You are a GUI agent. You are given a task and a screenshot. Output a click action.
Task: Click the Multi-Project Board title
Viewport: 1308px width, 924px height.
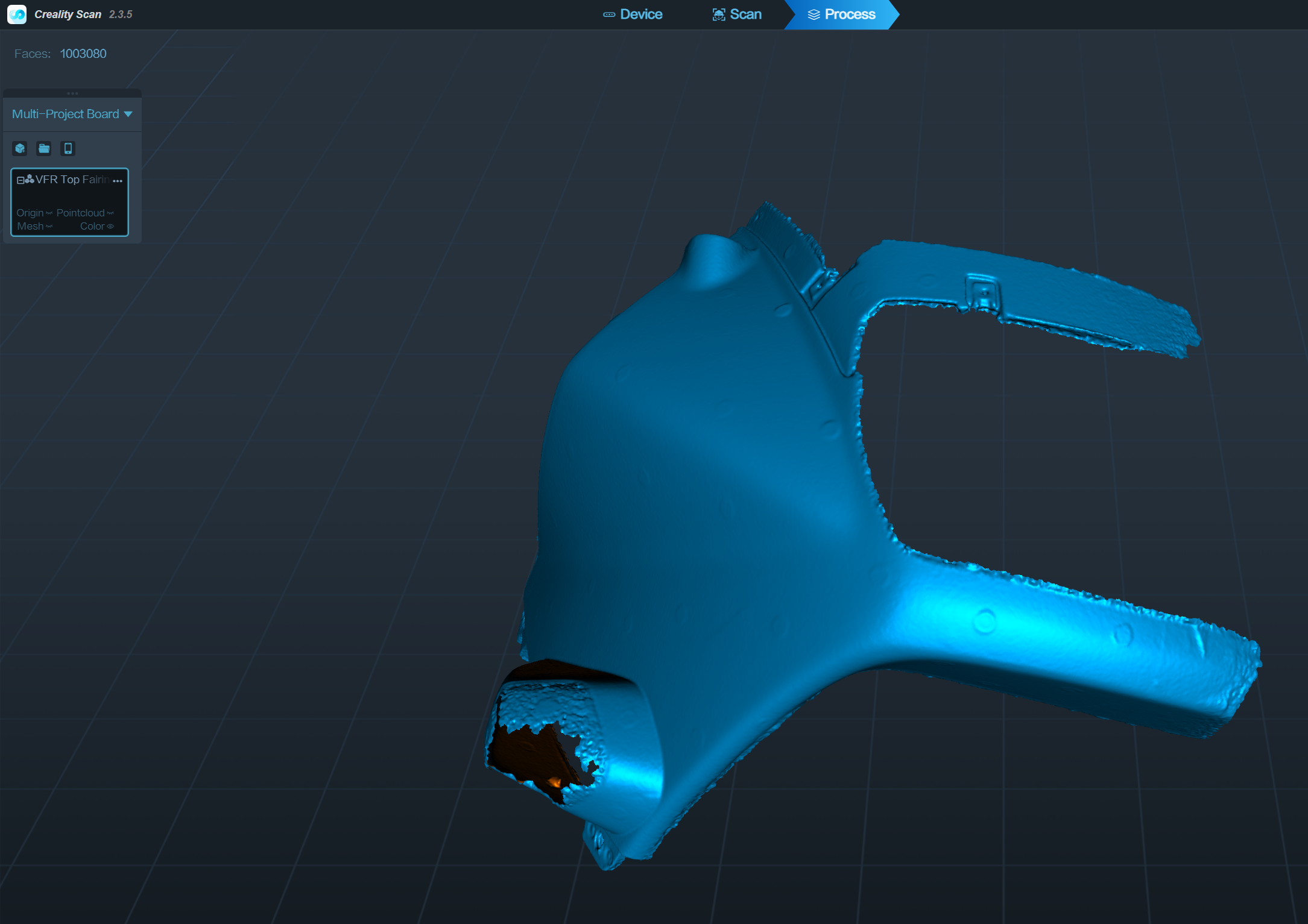[65, 114]
